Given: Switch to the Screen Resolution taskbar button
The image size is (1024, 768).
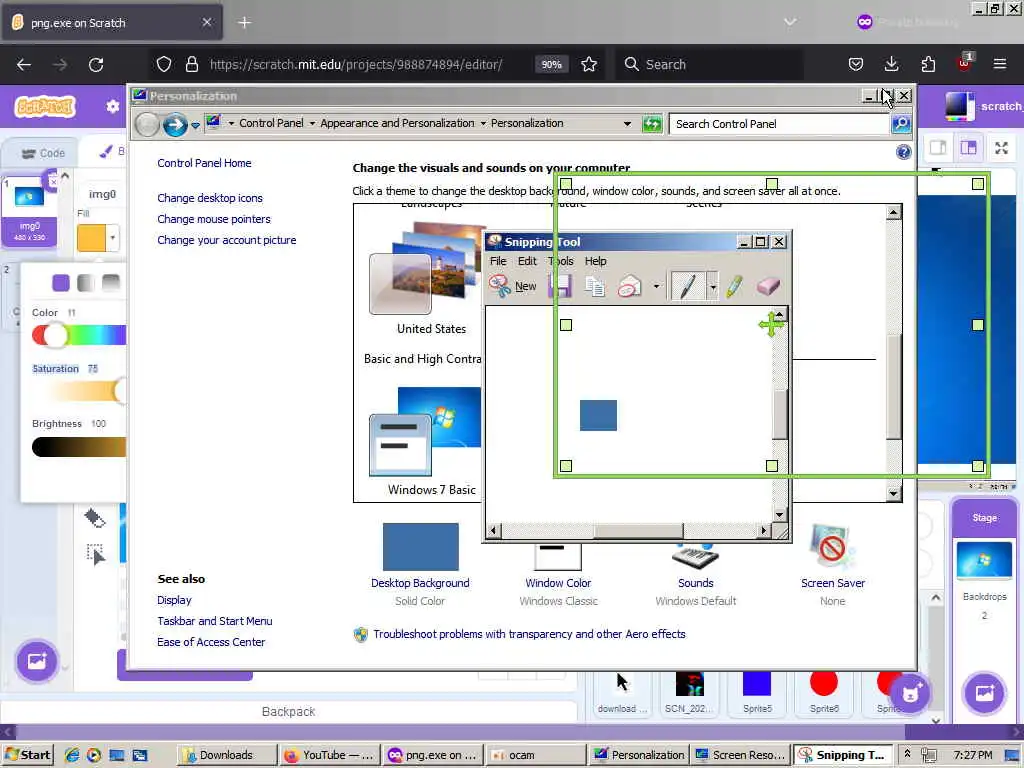Looking at the screenshot, I should click(x=740, y=755).
